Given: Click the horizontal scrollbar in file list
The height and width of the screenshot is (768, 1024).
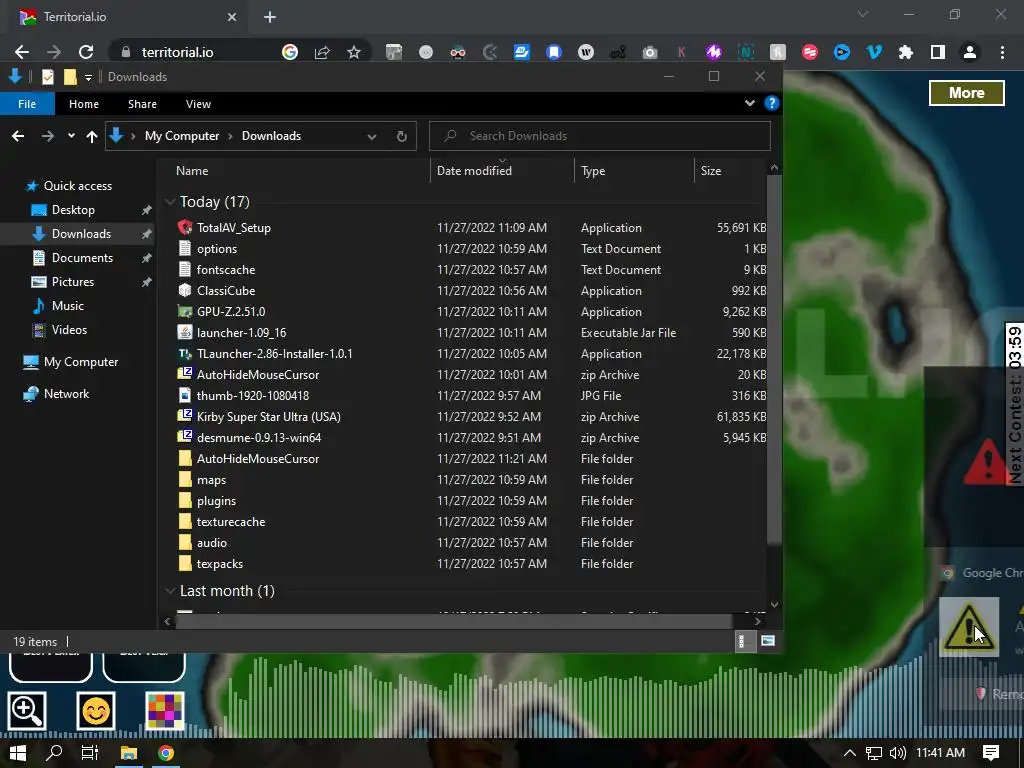Looking at the screenshot, I should [453, 621].
